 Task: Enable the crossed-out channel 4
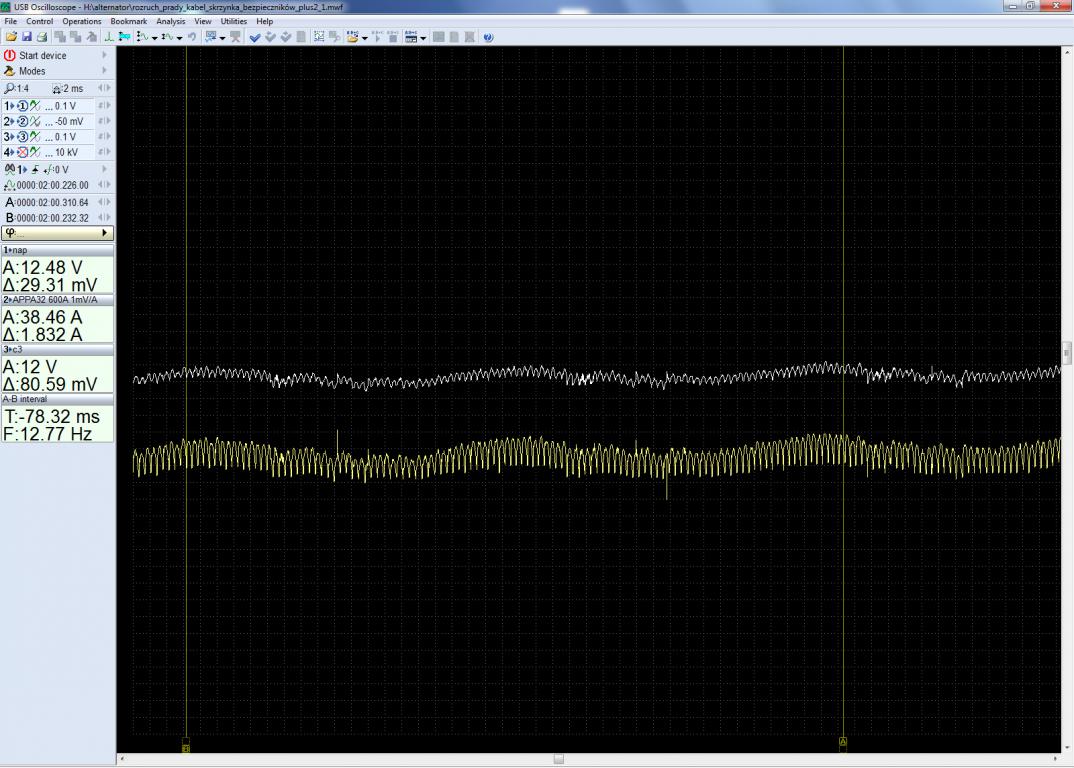(x=21, y=153)
